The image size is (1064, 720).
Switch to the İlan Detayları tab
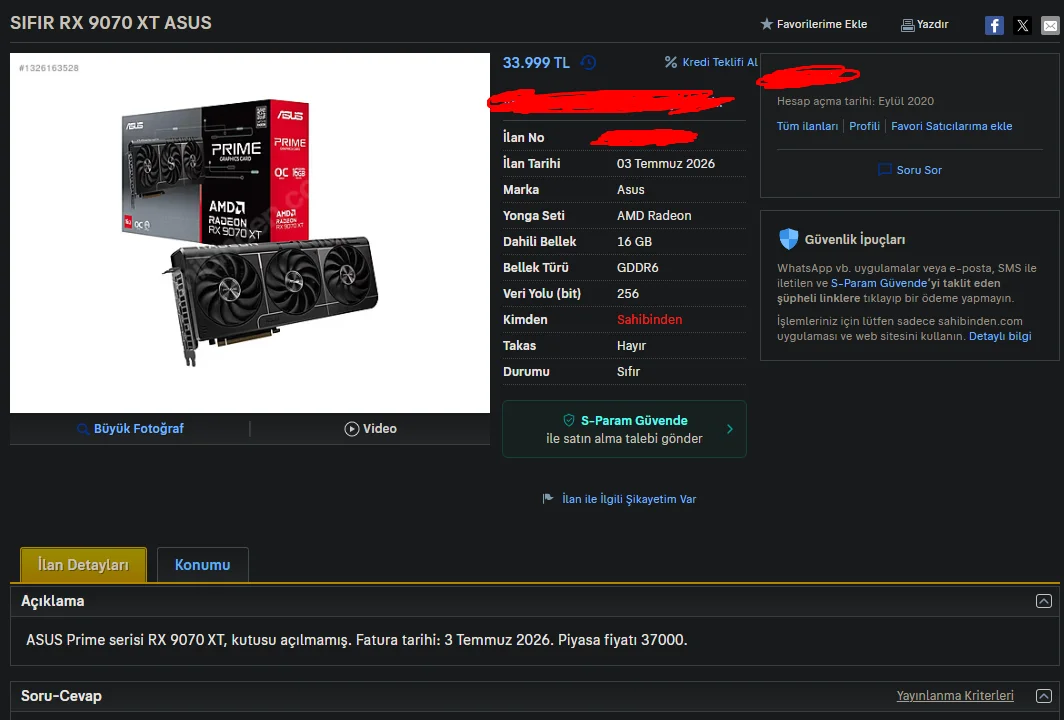click(x=83, y=565)
